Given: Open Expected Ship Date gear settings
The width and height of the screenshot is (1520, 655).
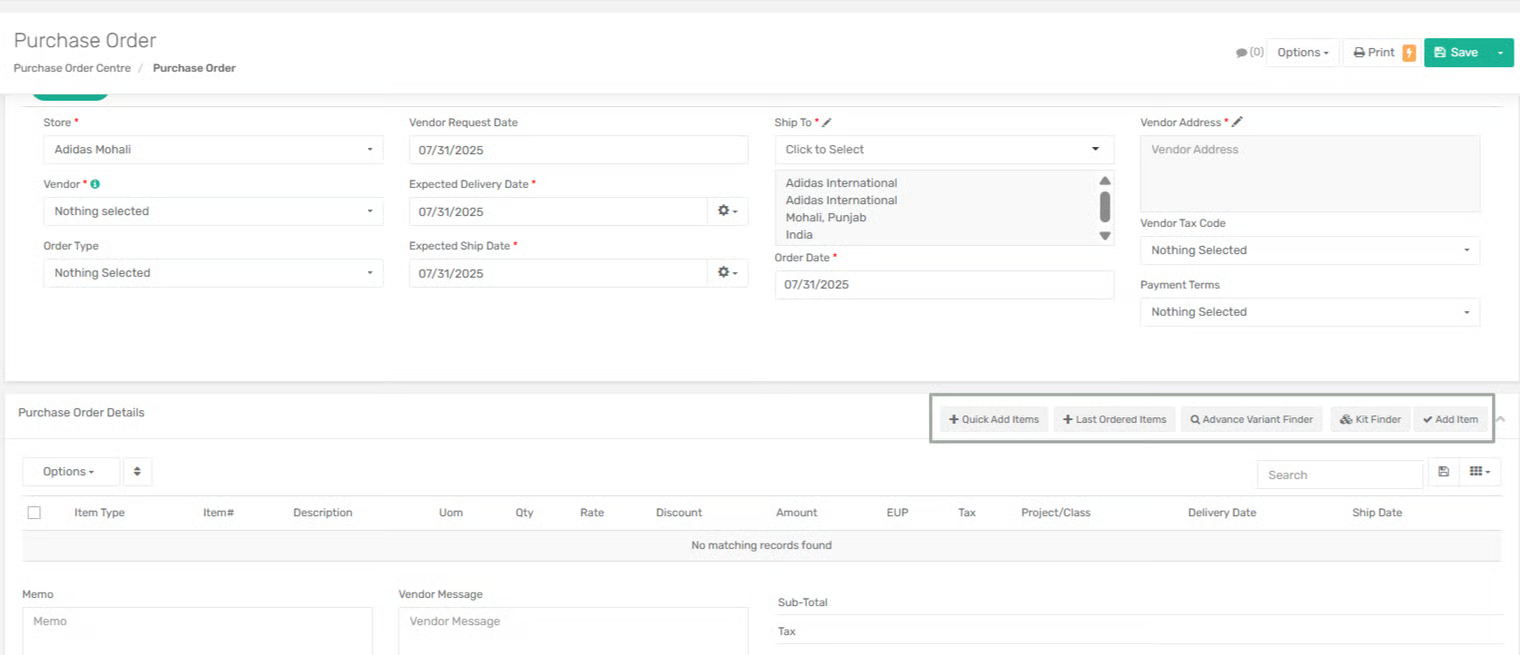Looking at the screenshot, I should coord(727,273).
